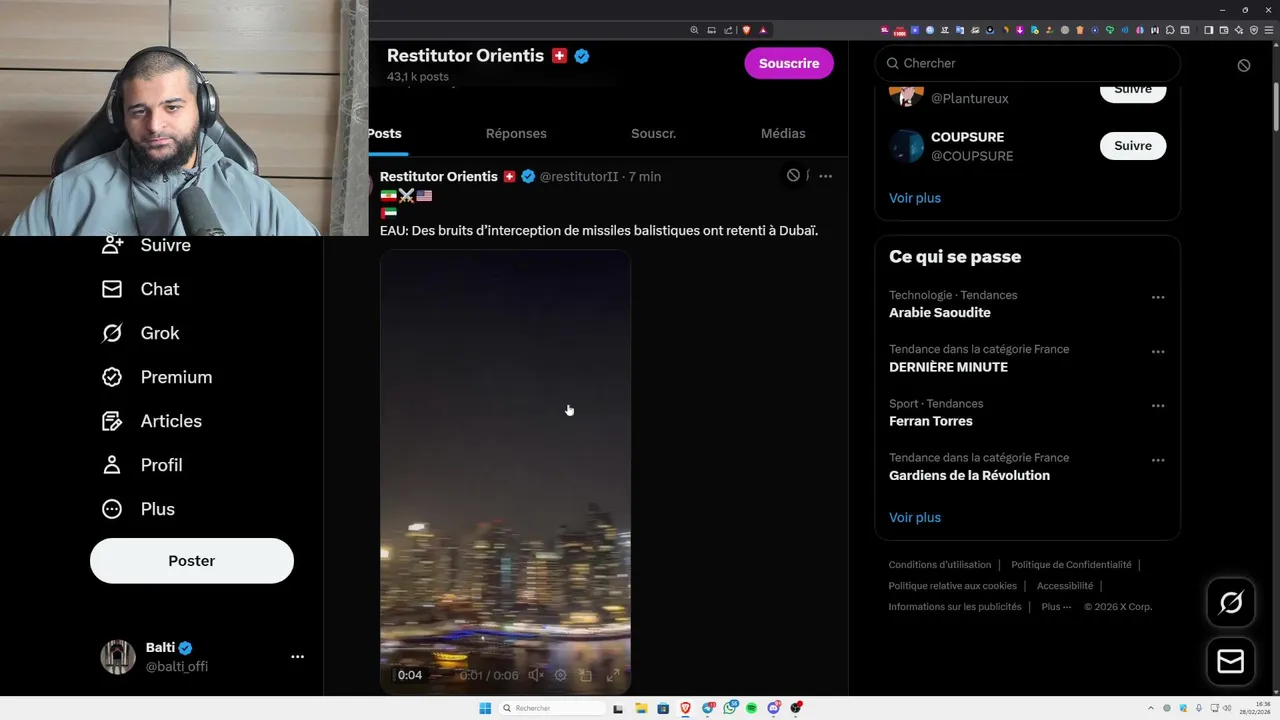Follow the COUPSURE account
1280x720 pixels.
click(x=1133, y=146)
